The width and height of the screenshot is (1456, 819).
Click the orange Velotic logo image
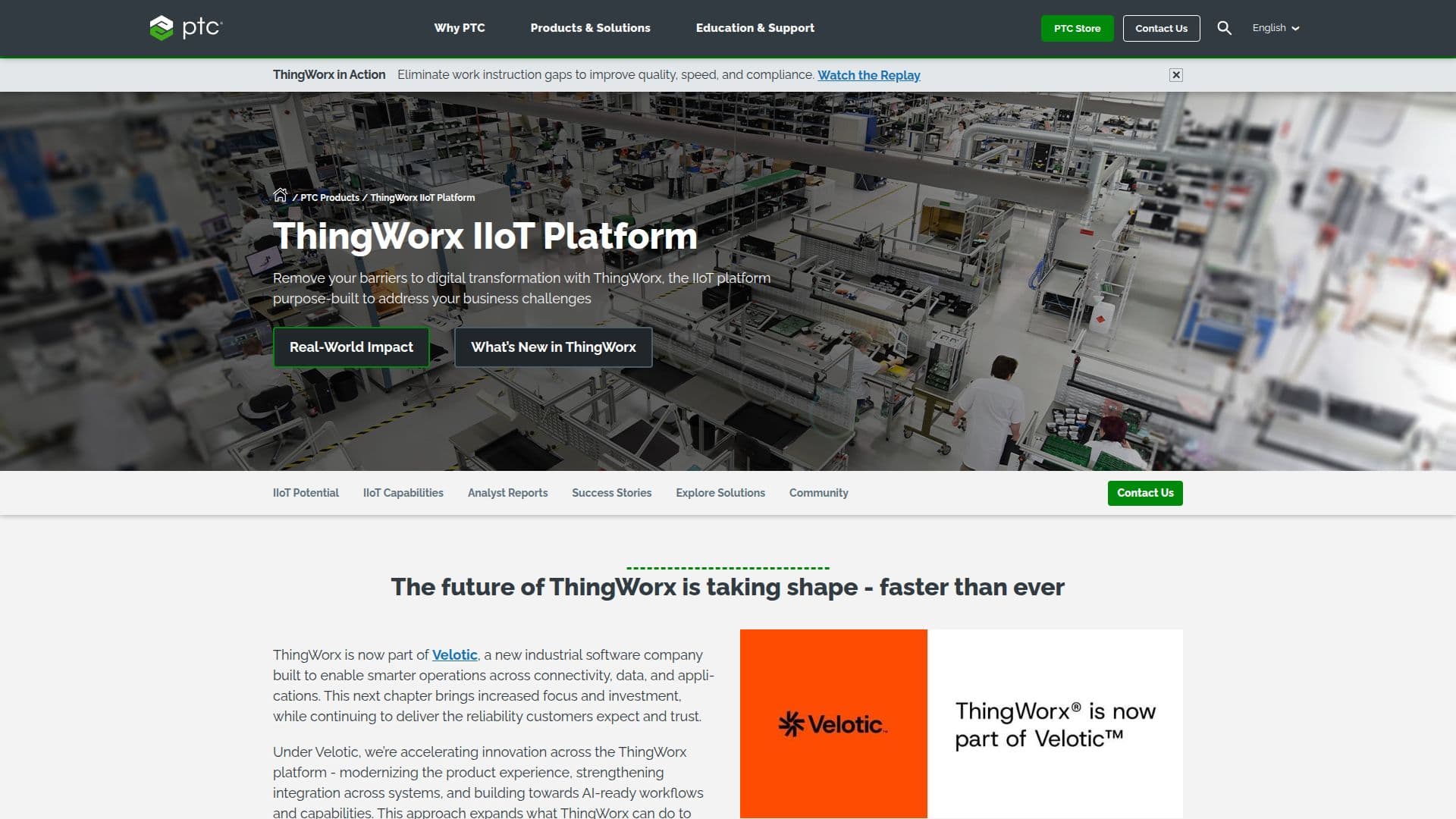[x=833, y=723]
